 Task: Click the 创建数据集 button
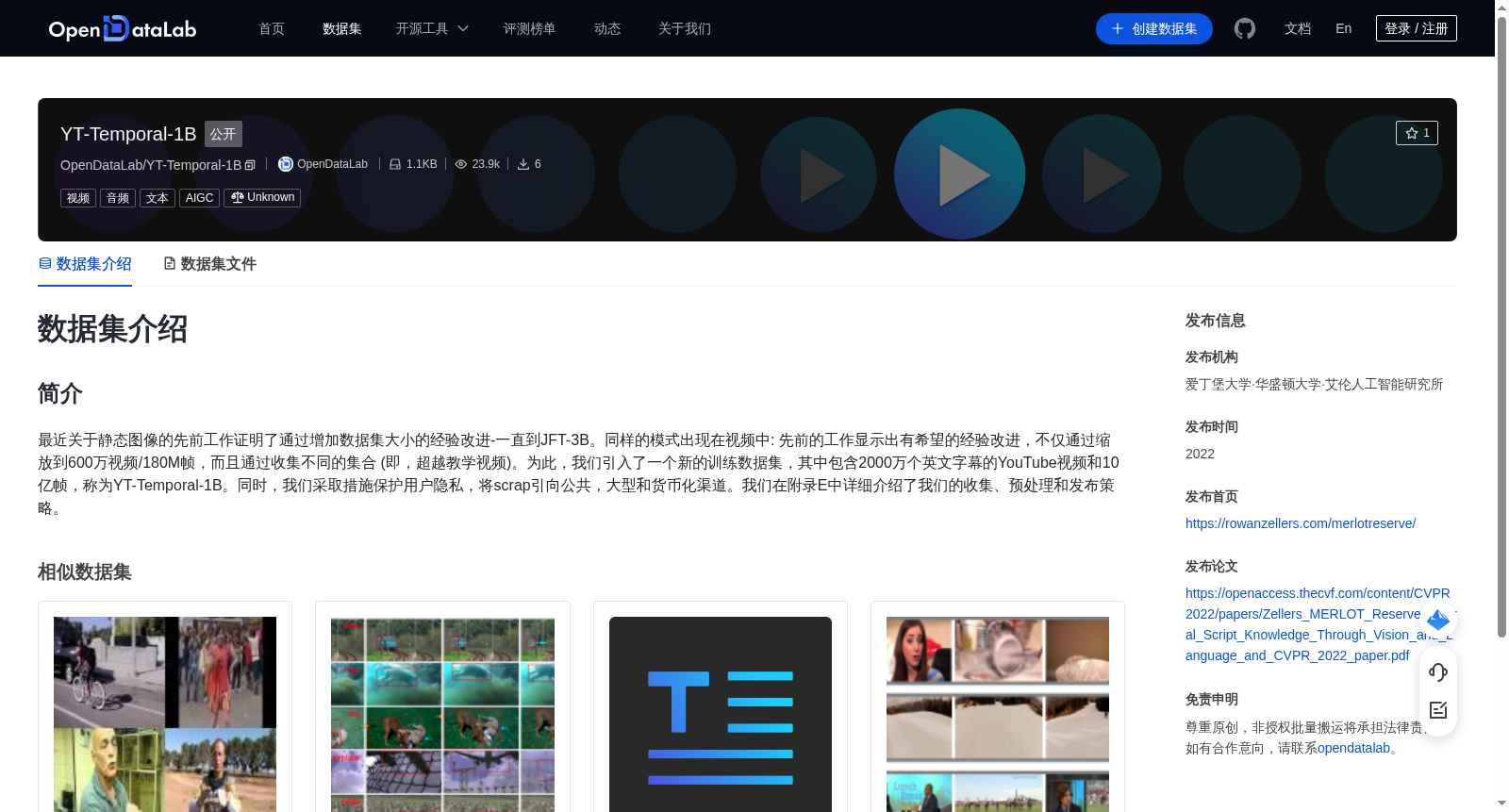(x=1154, y=28)
